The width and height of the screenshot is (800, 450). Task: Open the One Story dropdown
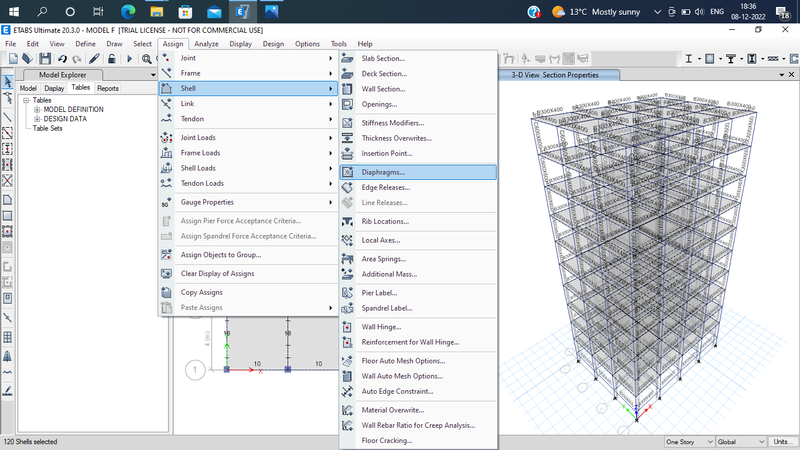[x=689, y=442]
